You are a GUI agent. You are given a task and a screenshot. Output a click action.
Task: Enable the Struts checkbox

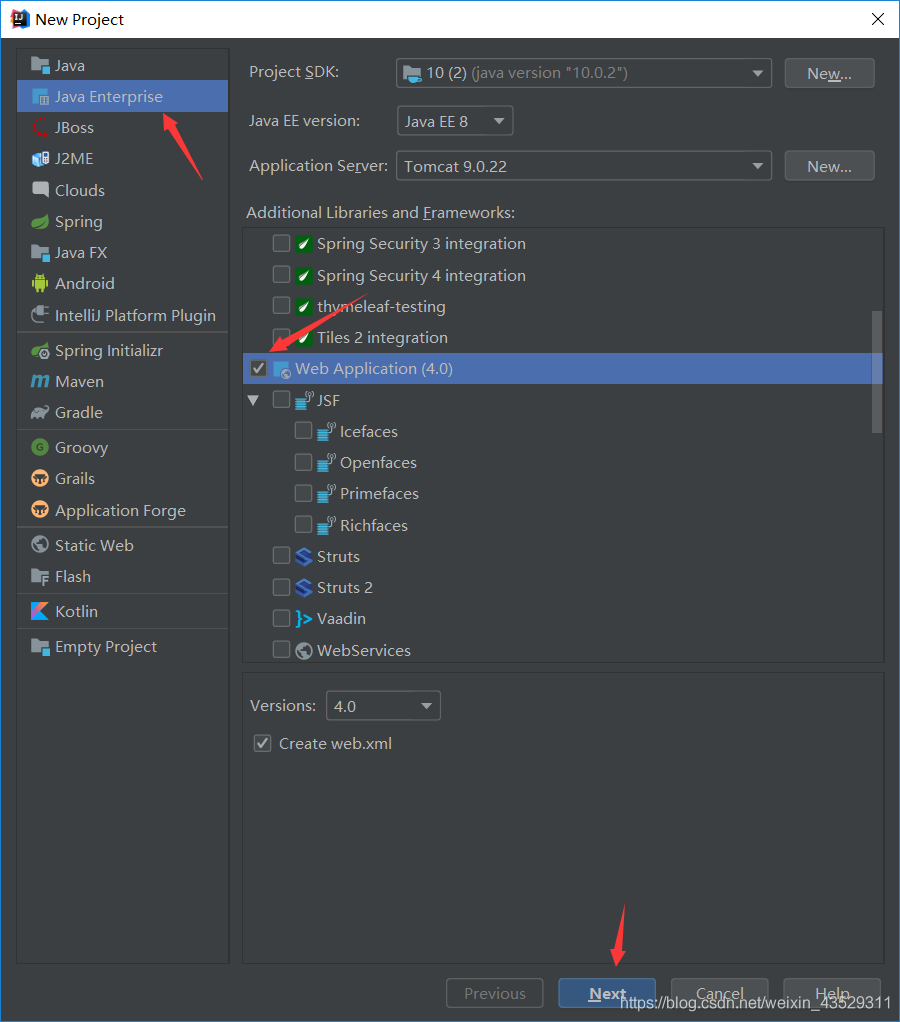tap(282, 555)
